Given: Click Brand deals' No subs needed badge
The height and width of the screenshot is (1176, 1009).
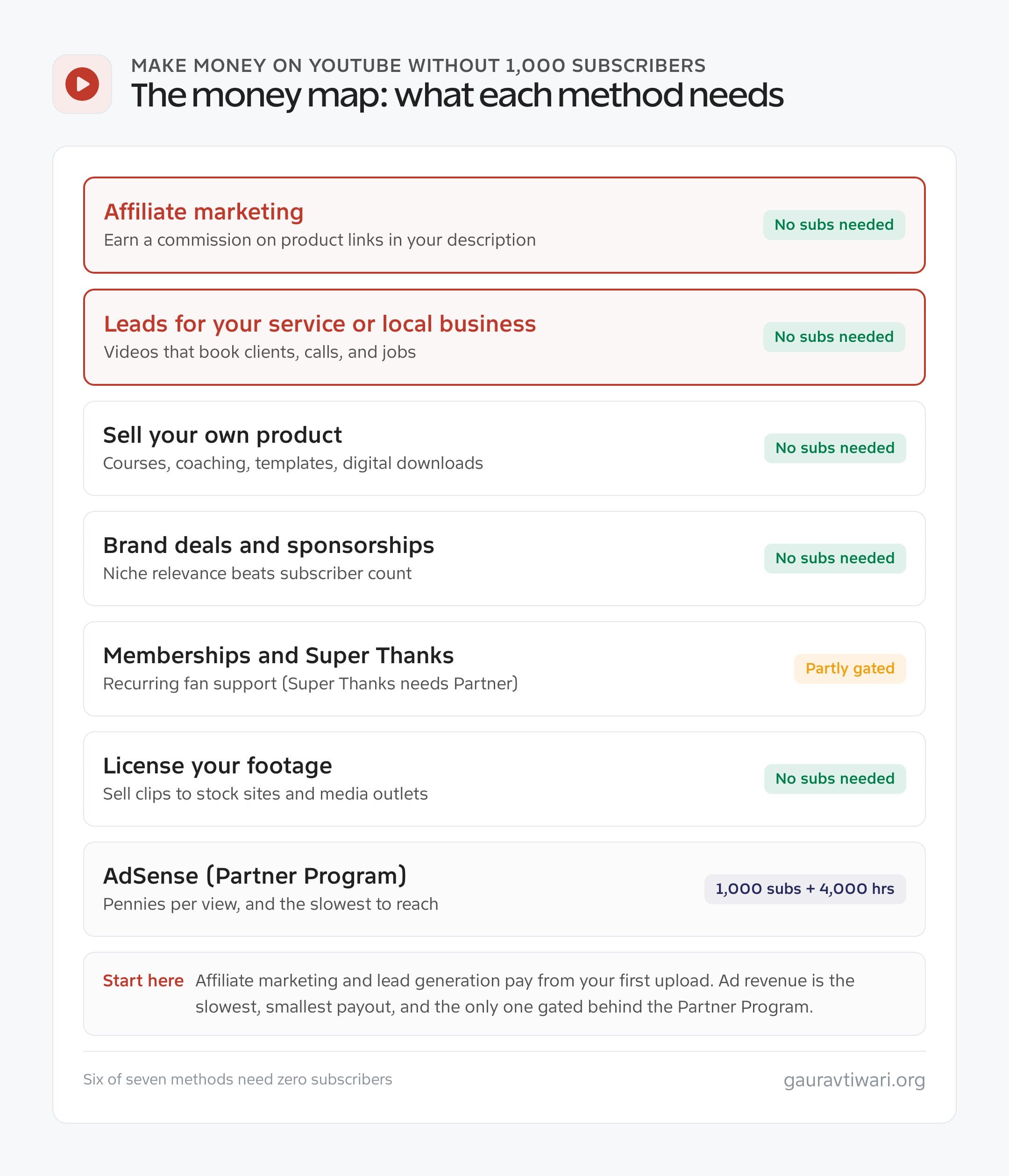Looking at the screenshot, I should coord(835,559).
